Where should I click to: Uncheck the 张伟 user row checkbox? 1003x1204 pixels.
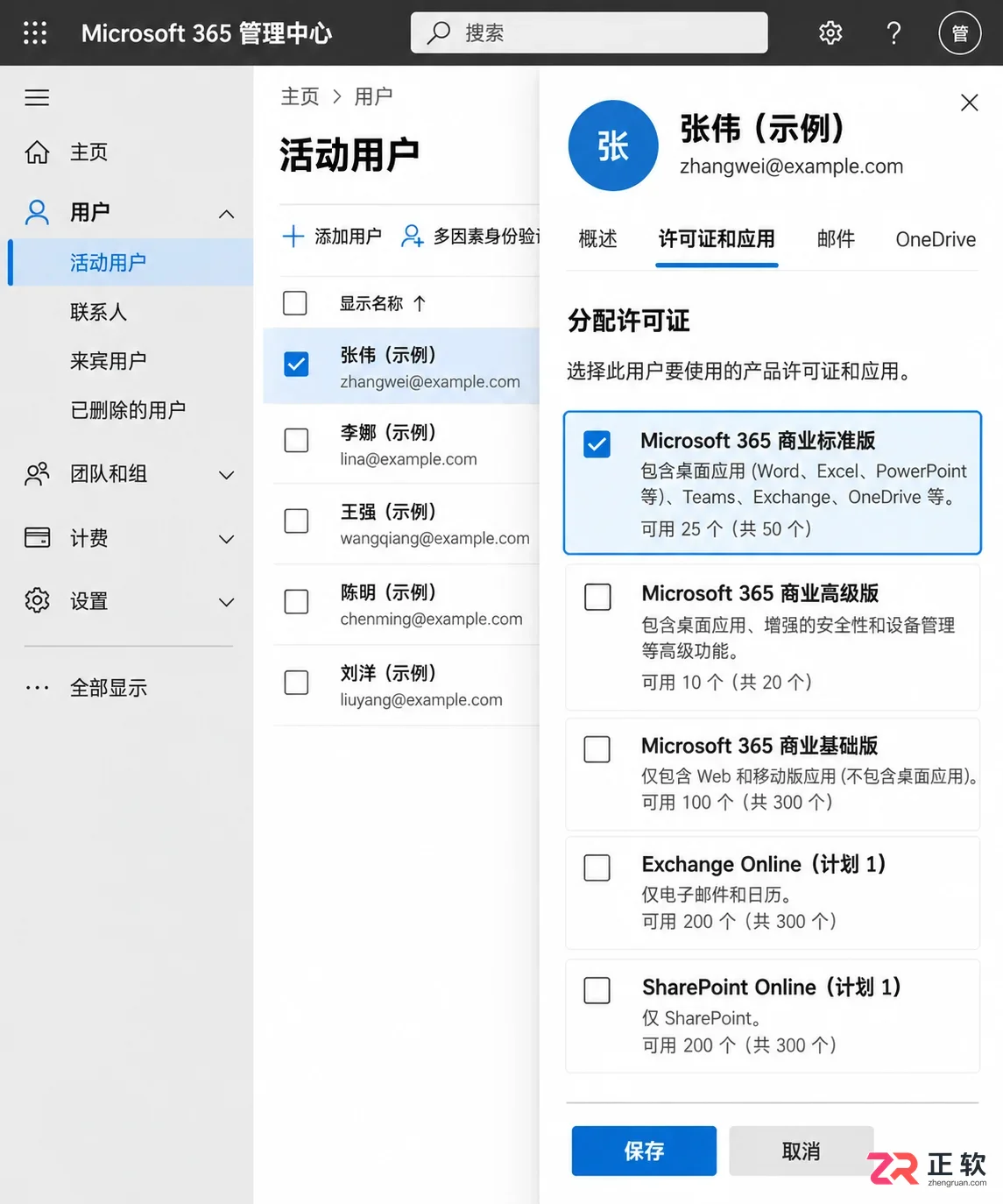pos(296,364)
